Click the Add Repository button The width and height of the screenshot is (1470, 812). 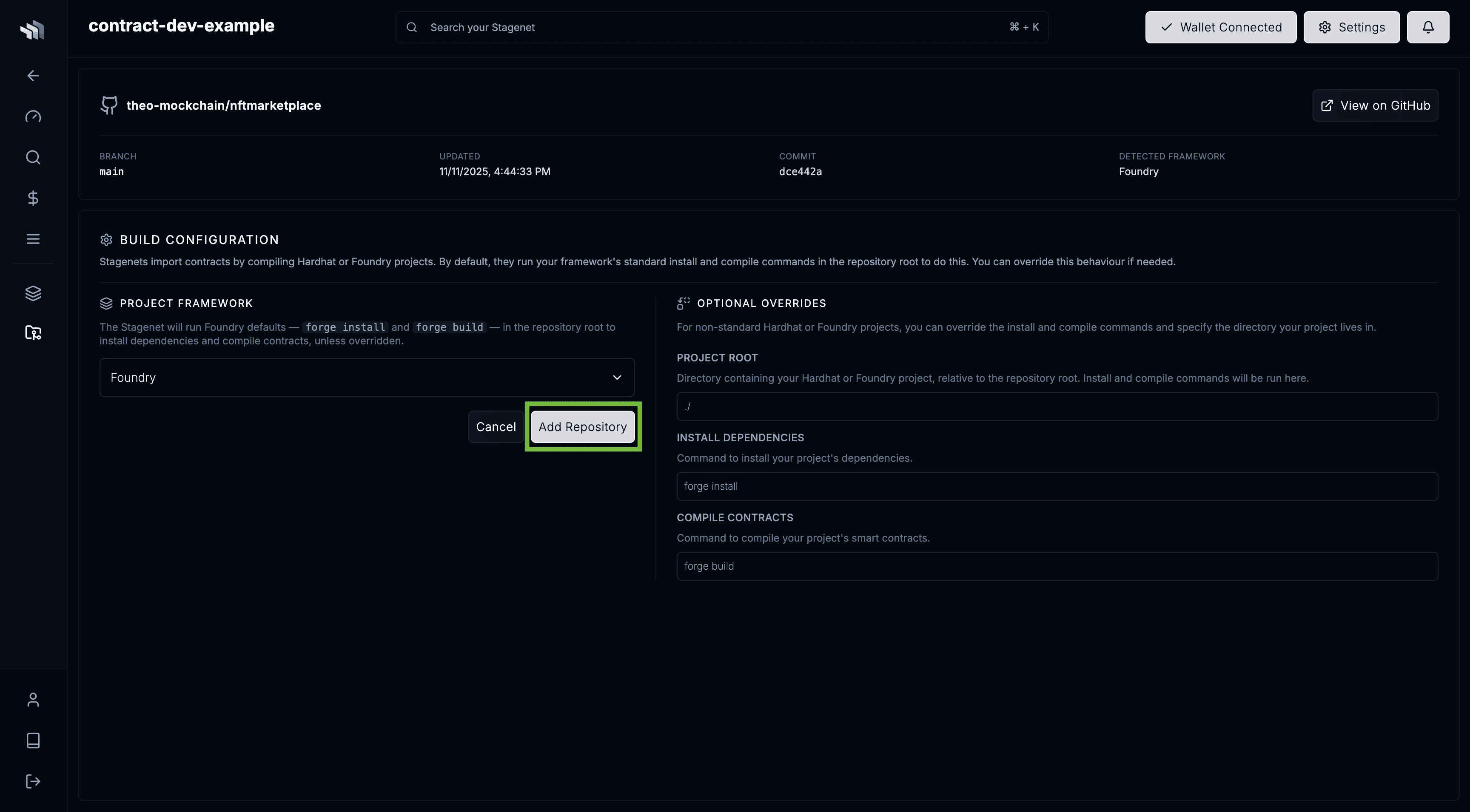[583, 426]
